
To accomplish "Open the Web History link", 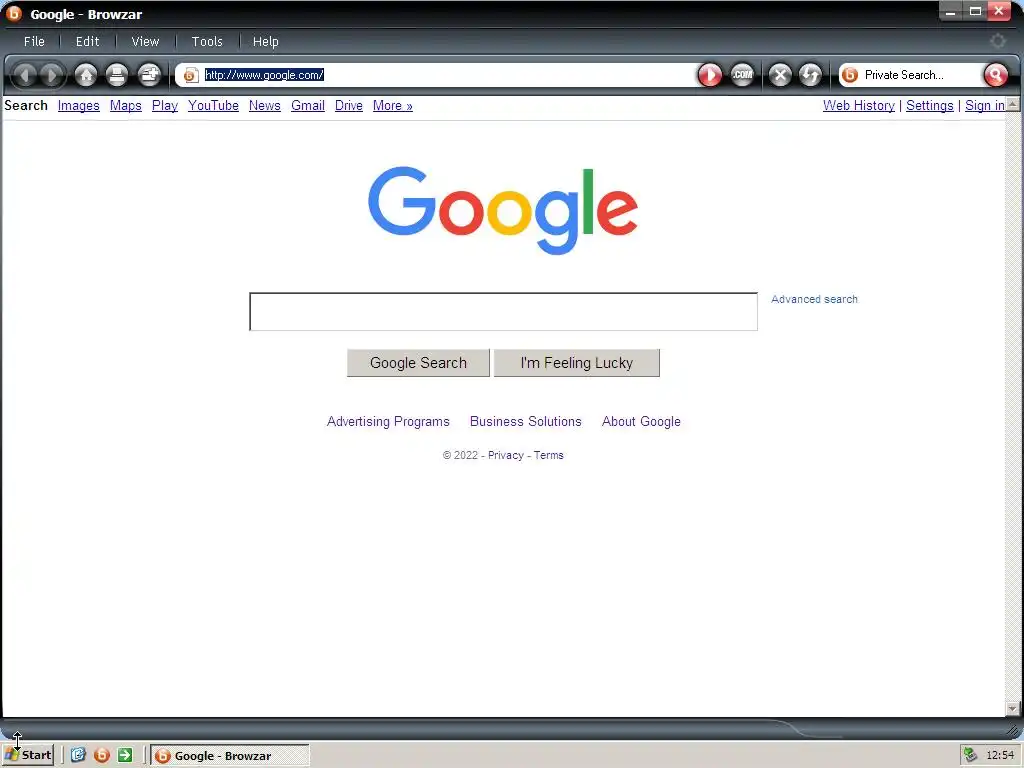I will coord(859,106).
